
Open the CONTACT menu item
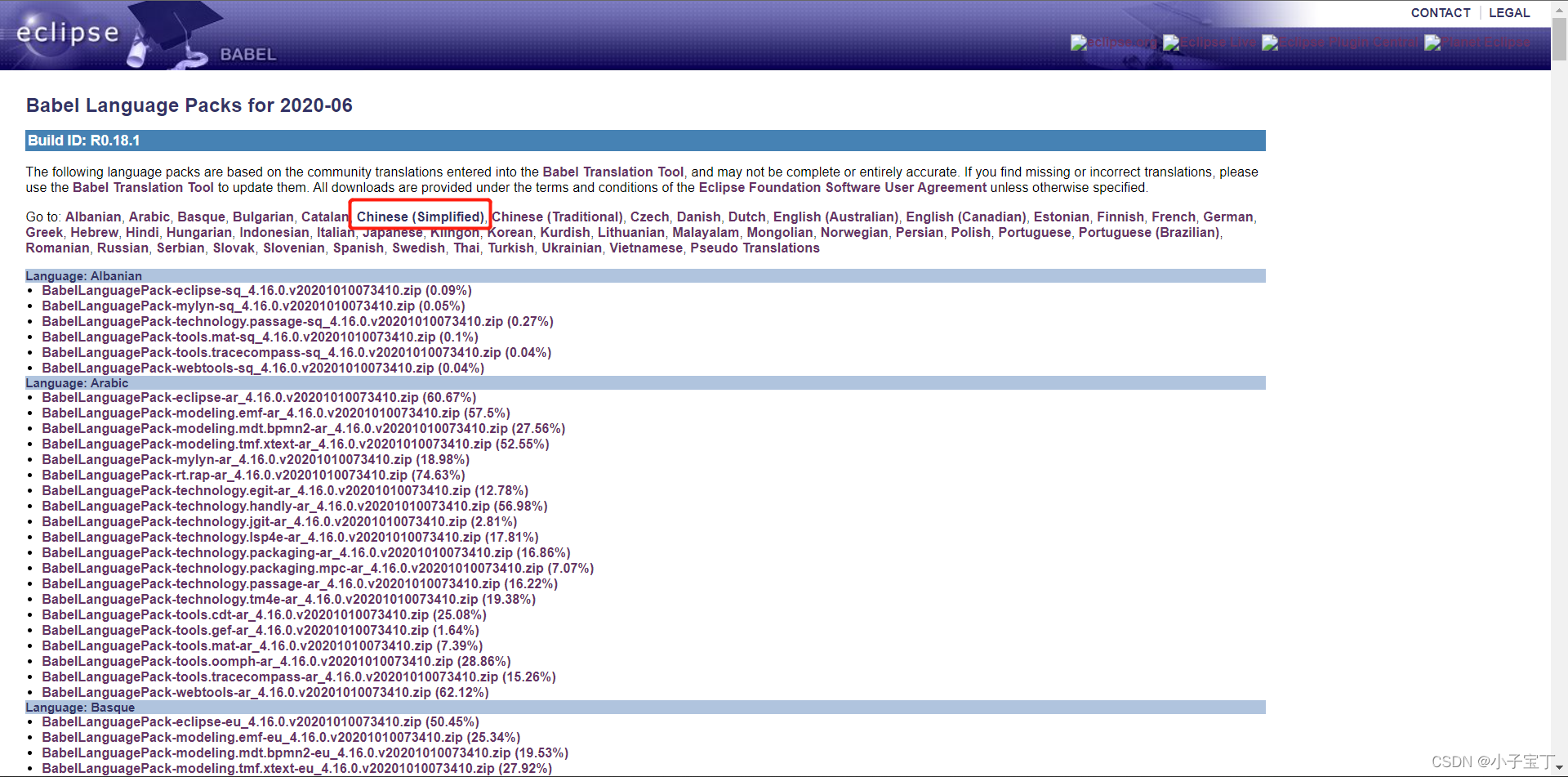1441,12
